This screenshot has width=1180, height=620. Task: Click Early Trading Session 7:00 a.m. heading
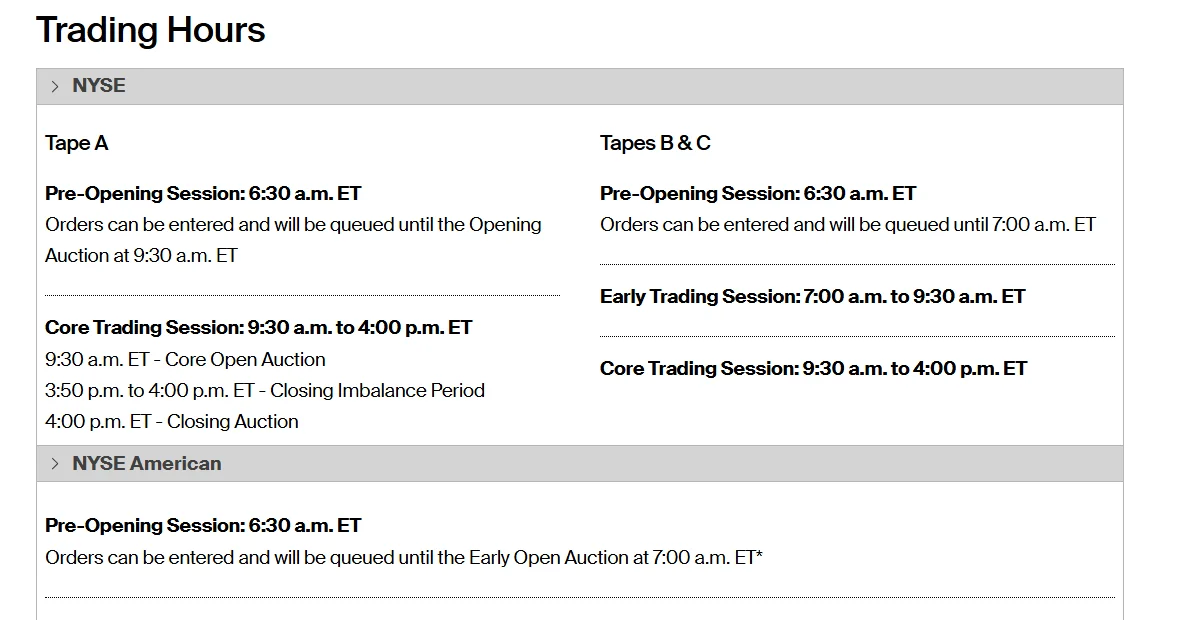(x=812, y=296)
